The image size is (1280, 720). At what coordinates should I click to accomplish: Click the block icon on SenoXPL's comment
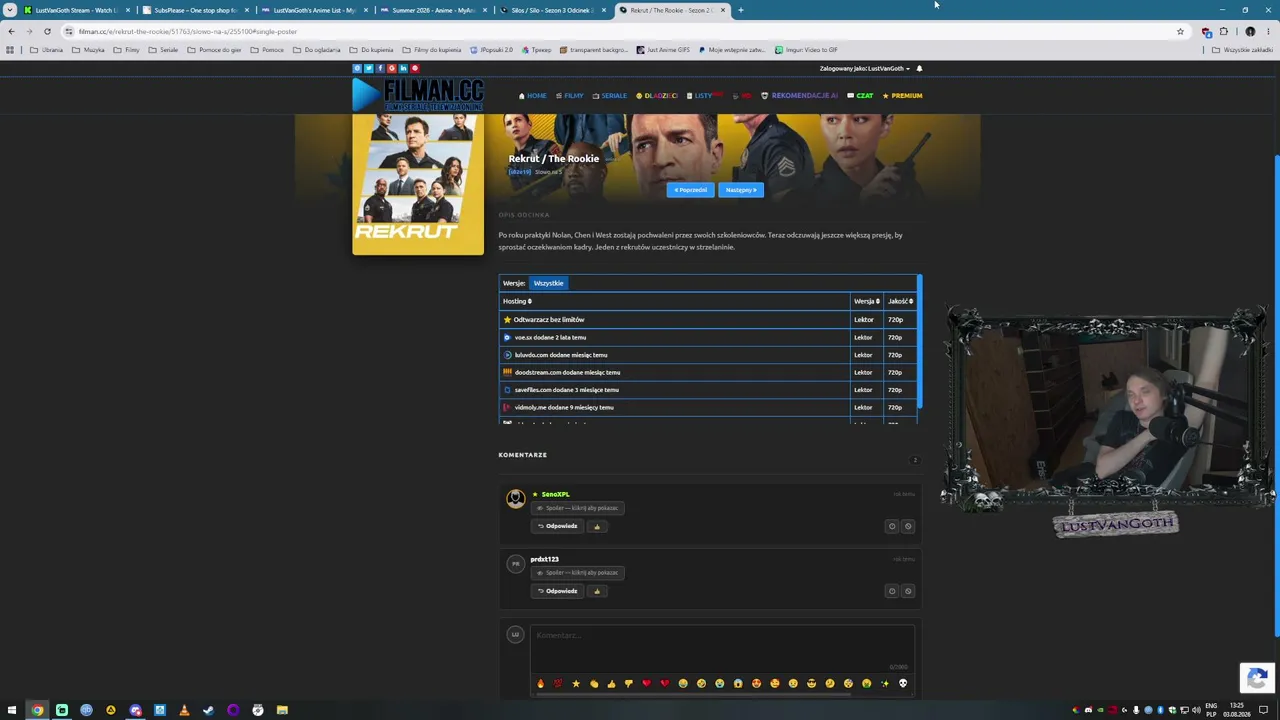[x=908, y=526]
